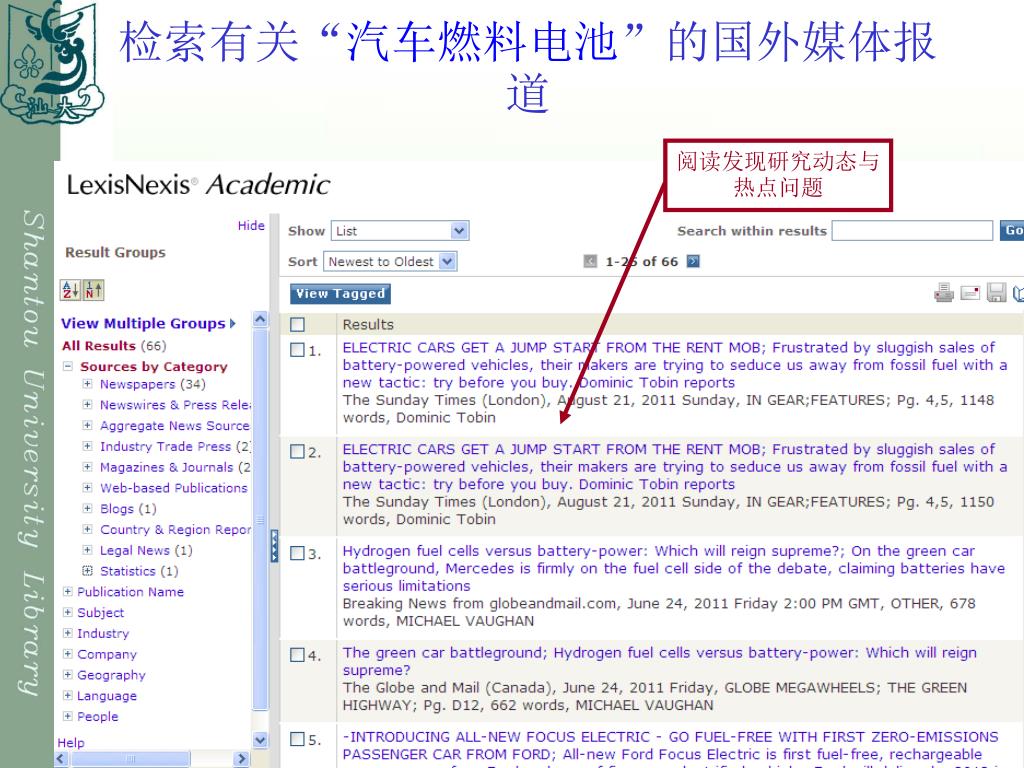This screenshot has width=1024, height=768.
Task: Select Web-based Publications category
Action: [174, 488]
